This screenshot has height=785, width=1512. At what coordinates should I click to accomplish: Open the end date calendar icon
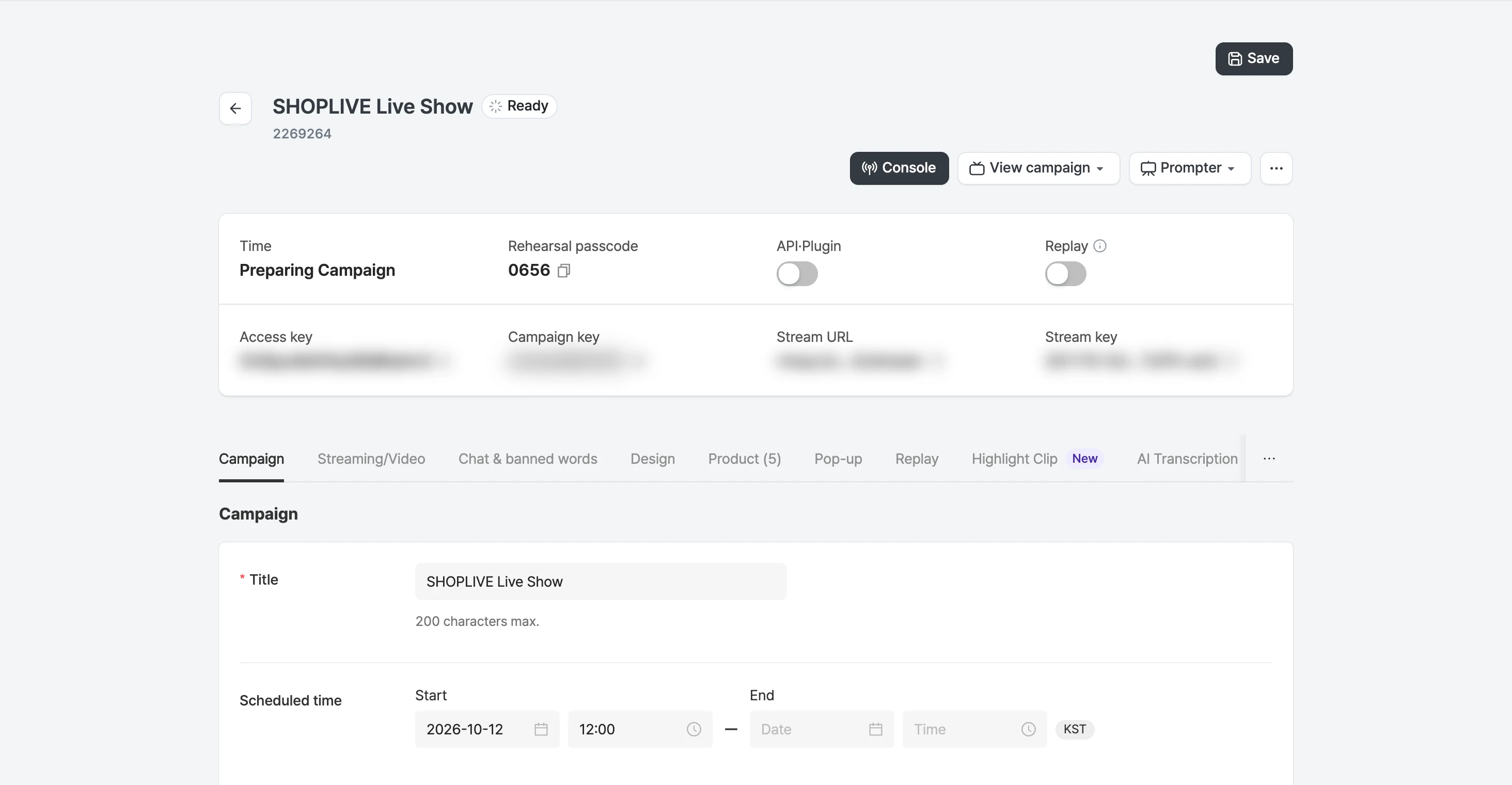(x=876, y=729)
